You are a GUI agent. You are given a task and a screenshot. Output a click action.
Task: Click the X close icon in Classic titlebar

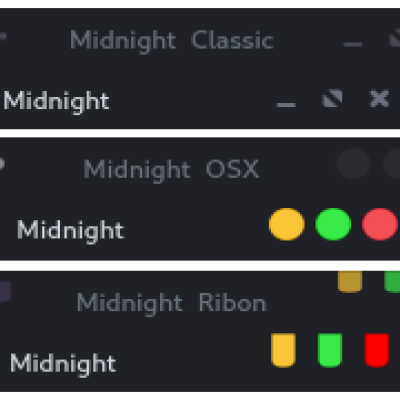(x=379, y=98)
